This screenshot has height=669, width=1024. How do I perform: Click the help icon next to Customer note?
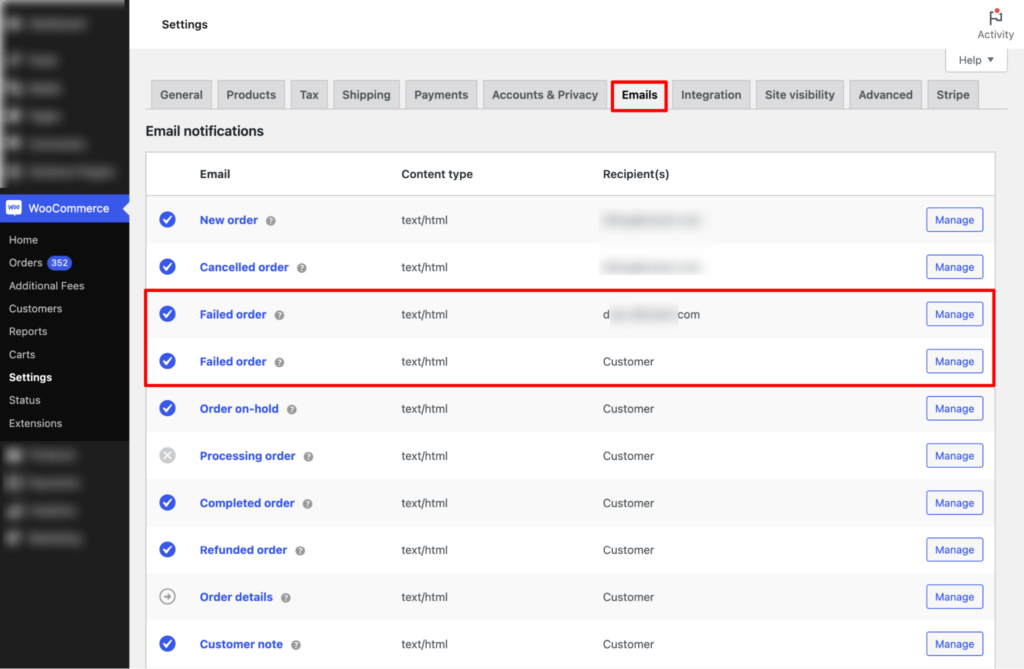point(295,644)
